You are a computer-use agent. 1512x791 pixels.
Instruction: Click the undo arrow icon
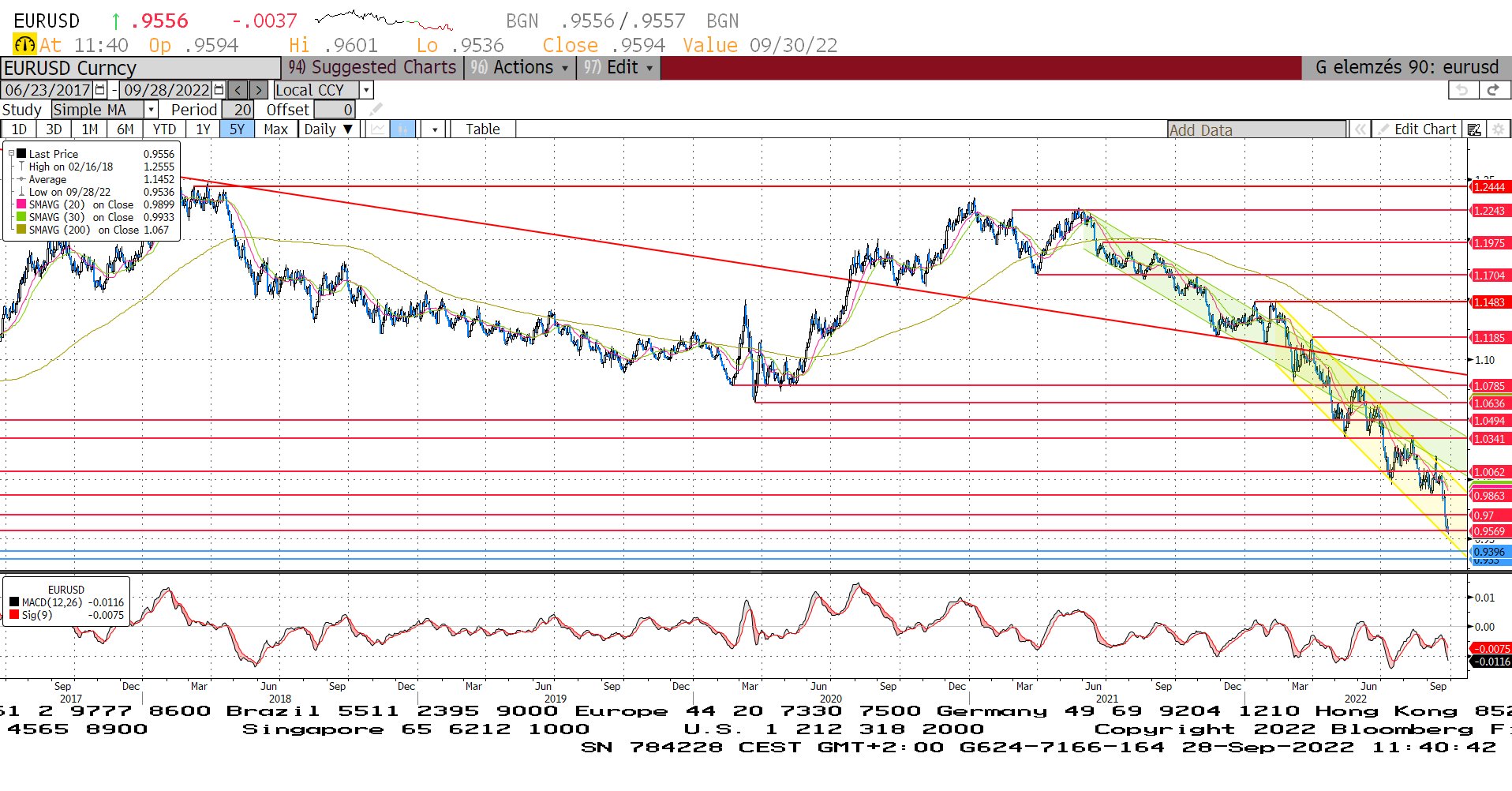[x=1462, y=90]
